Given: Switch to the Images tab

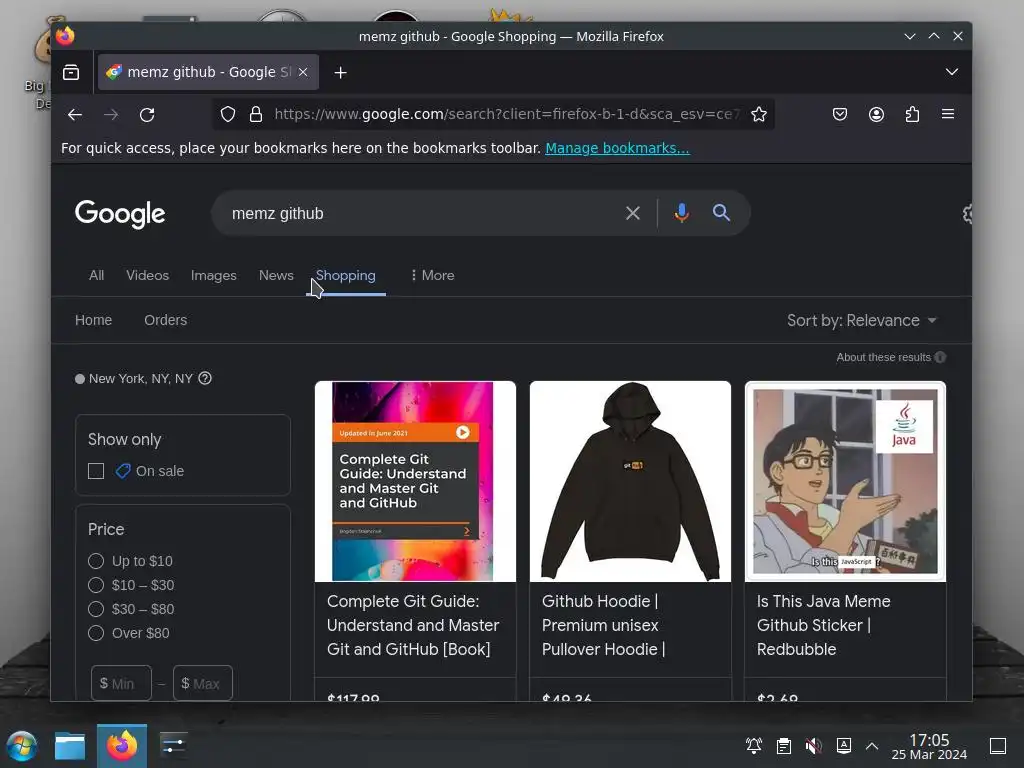Looking at the screenshot, I should (214, 276).
